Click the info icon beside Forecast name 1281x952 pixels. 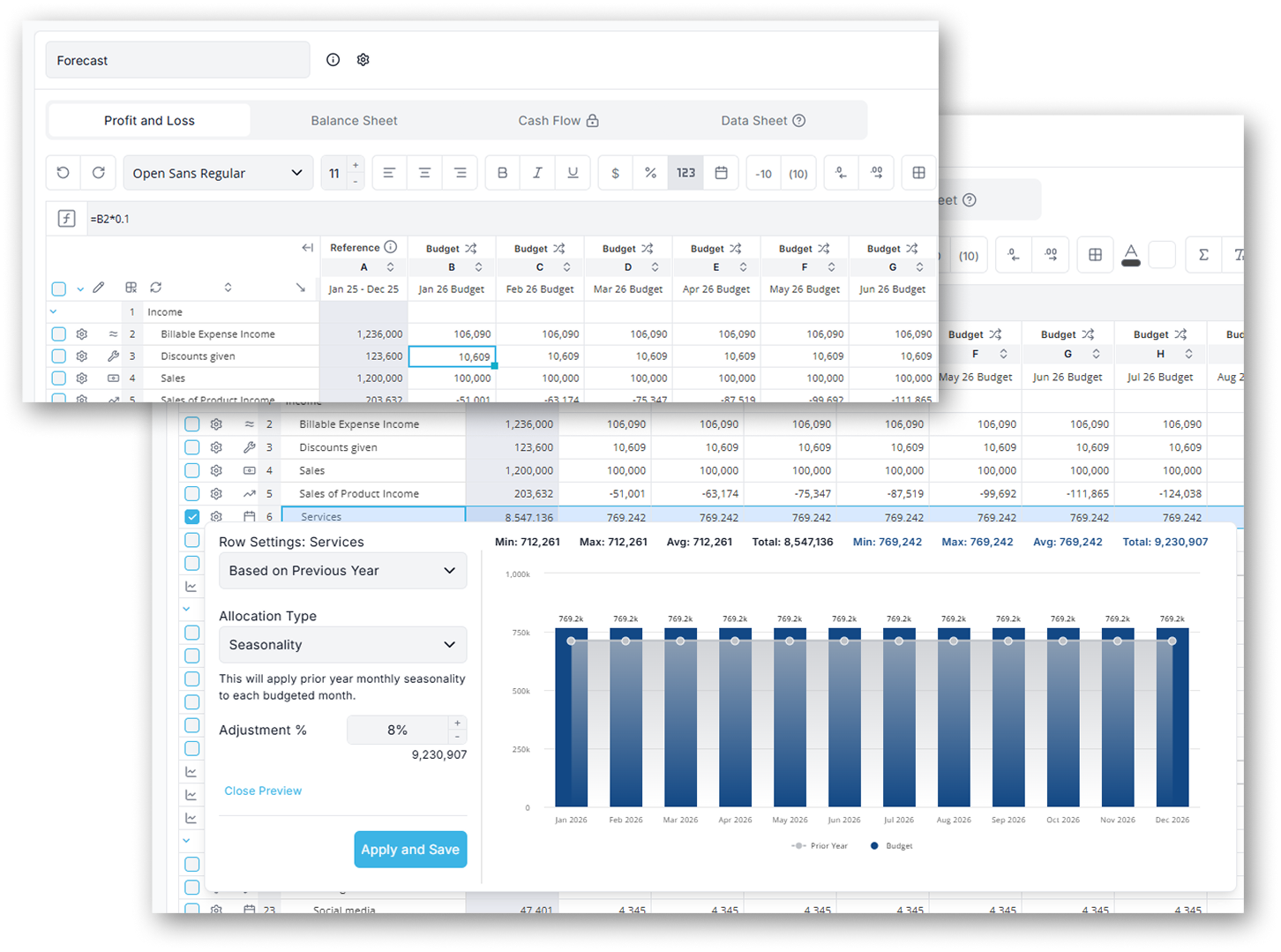(333, 60)
